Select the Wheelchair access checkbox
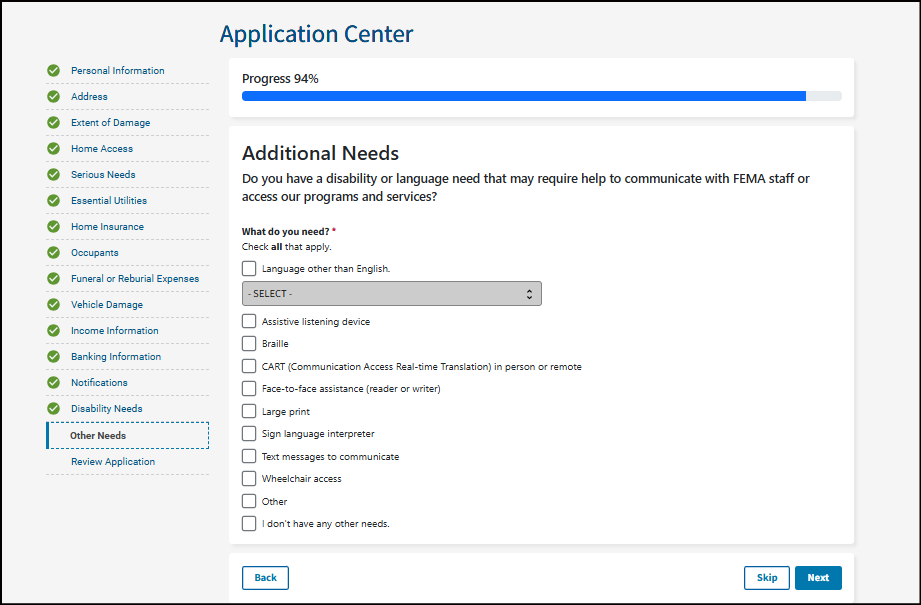Screen dimensions: 921x605 click(249, 479)
